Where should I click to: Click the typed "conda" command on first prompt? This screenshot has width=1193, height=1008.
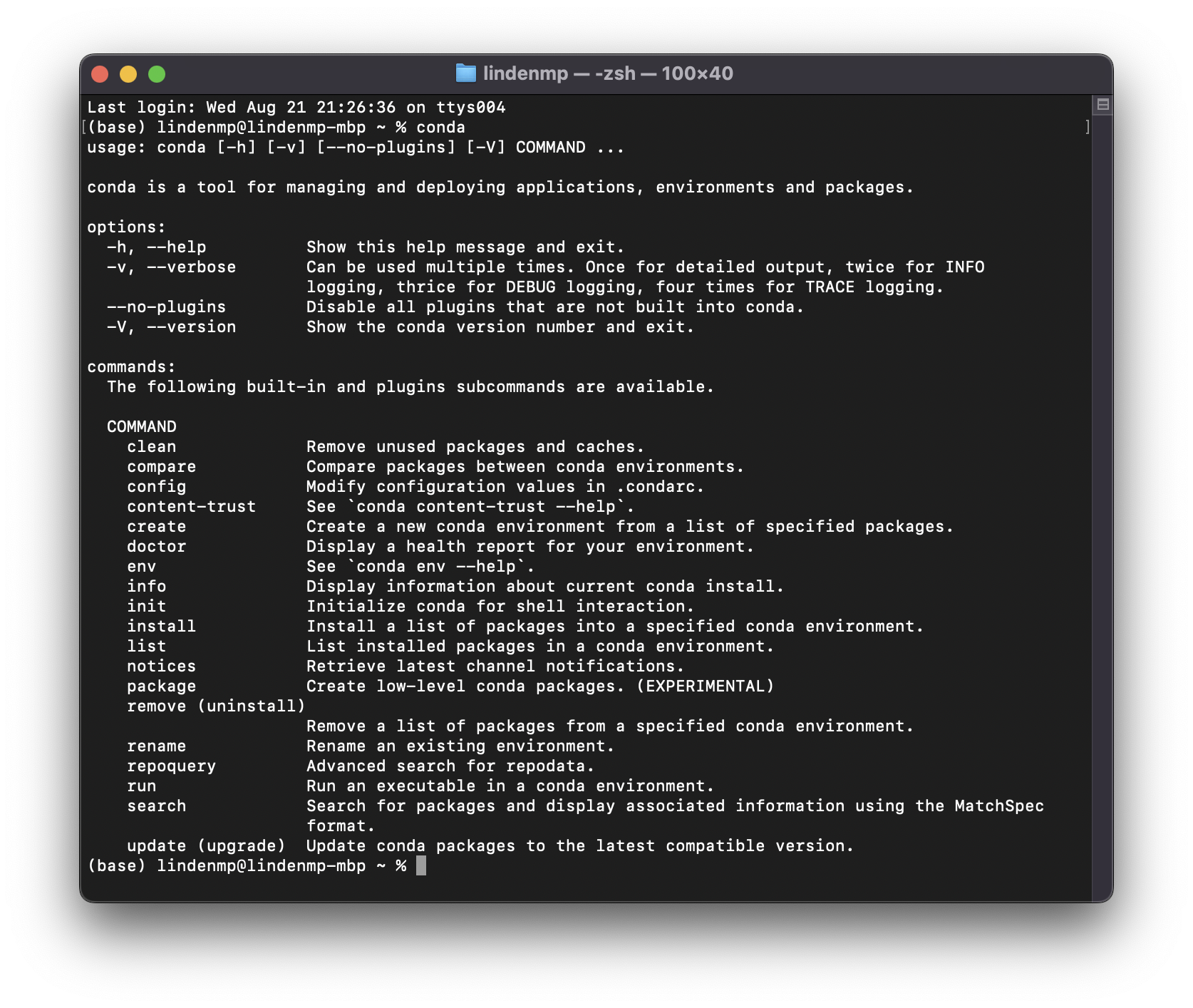pos(440,128)
